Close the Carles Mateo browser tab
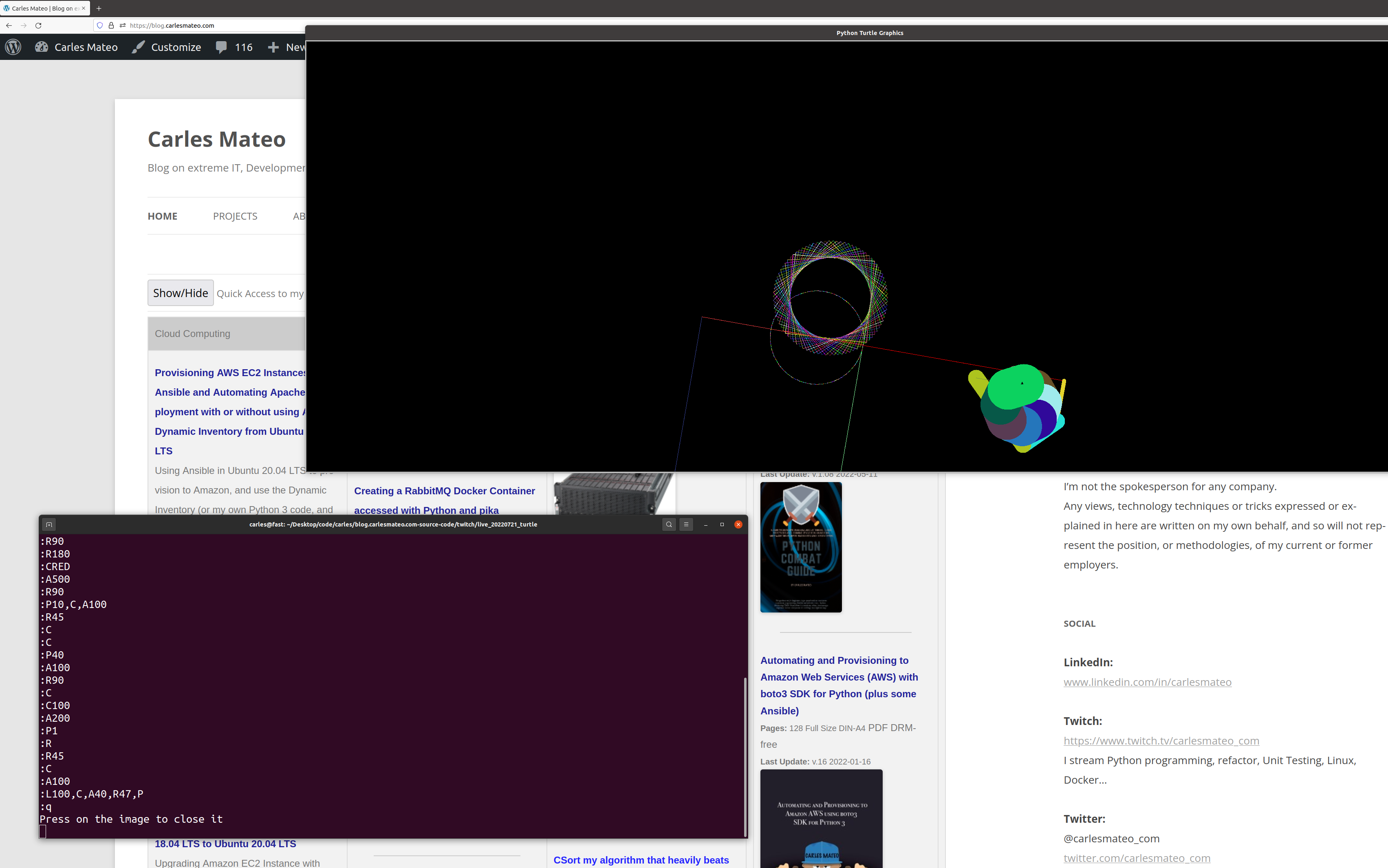The height and width of the screenshot is (868, 1388). 84,8
